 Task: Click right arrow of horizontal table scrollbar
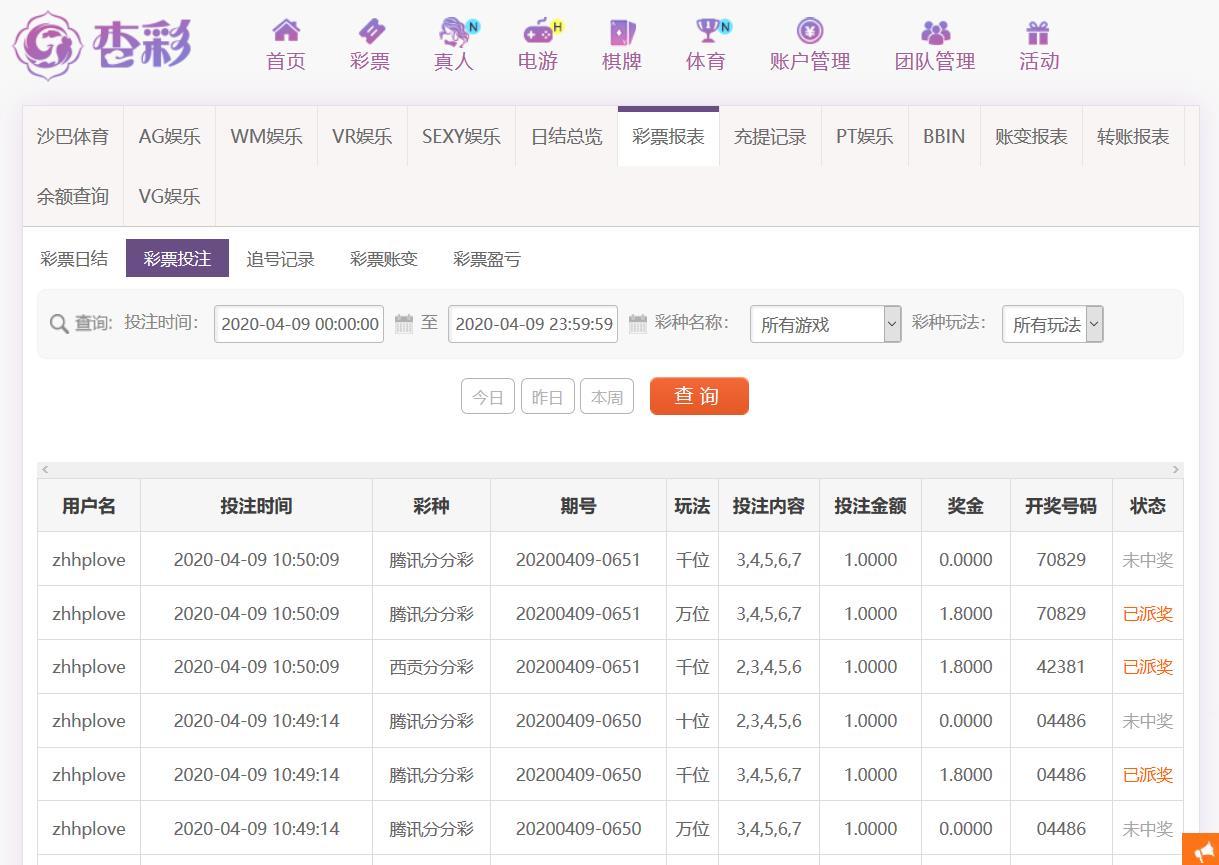(x=1175, y=470)
